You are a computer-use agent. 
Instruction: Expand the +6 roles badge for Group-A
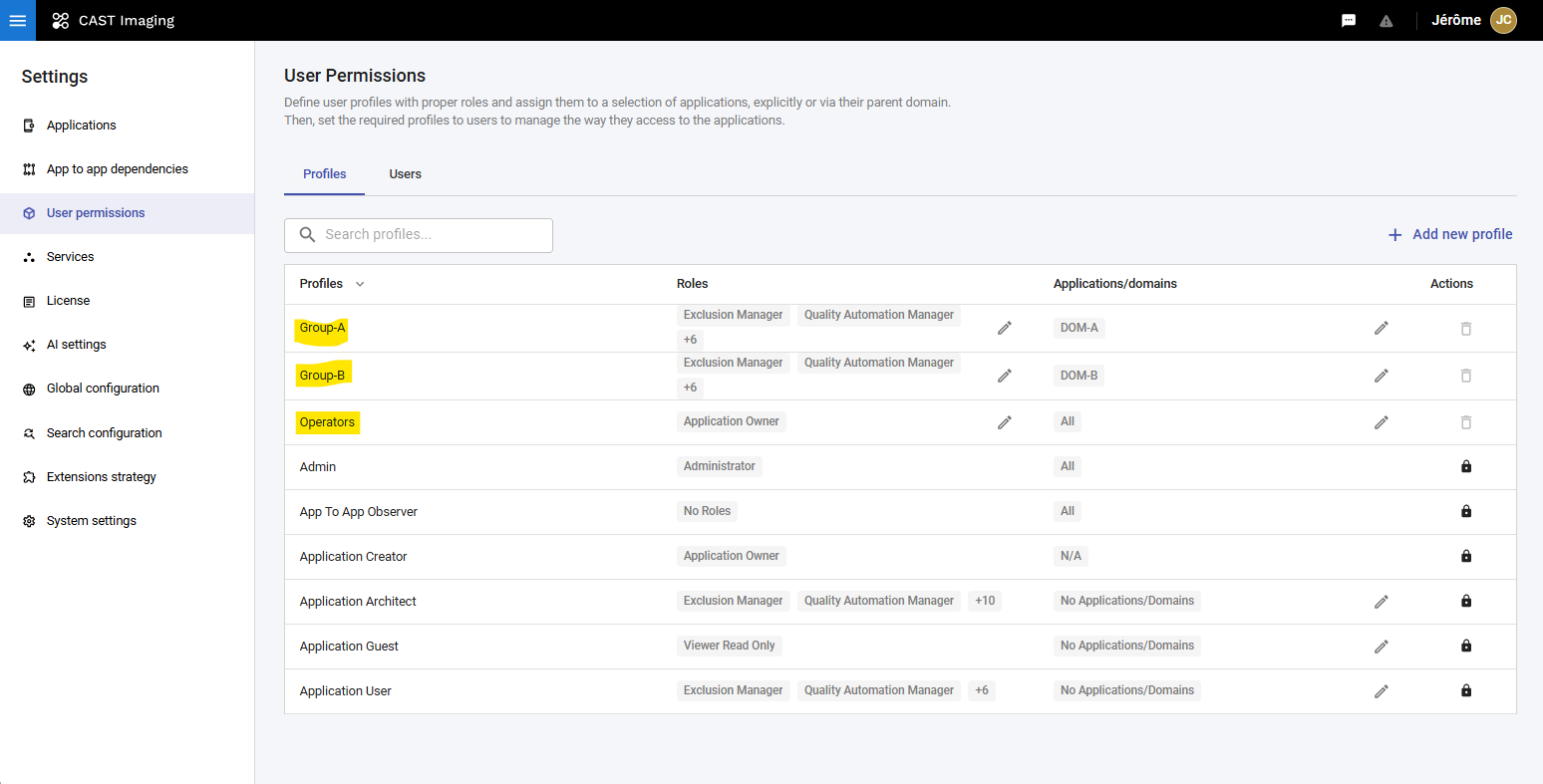[690, 340]
